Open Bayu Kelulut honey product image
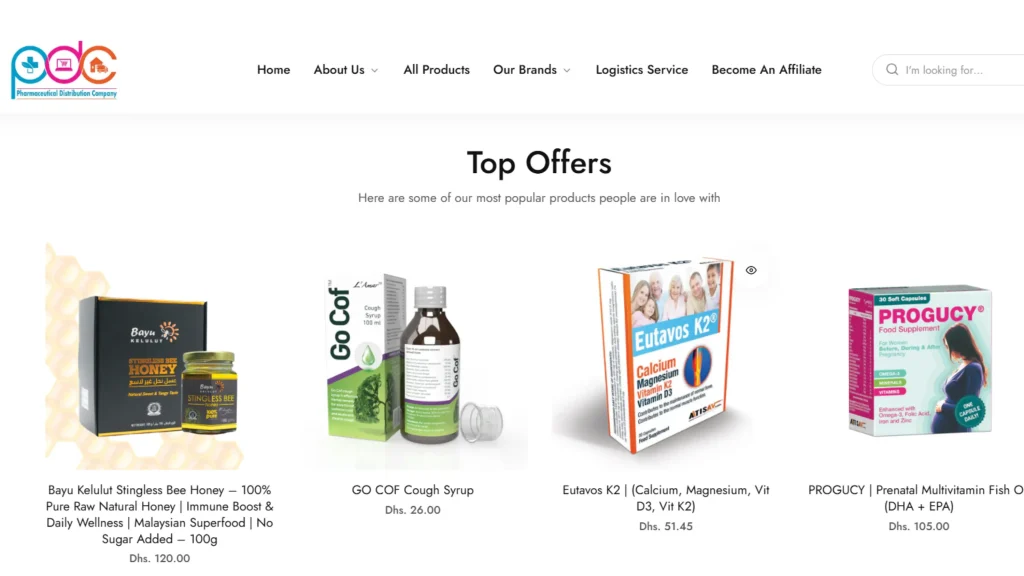Viewport: 1024px width, 576px height. pos(159,356)
